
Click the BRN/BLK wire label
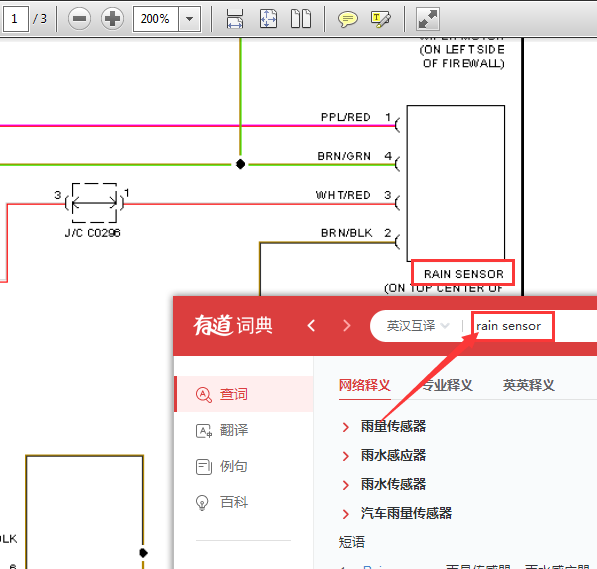(x=346, y=233)
